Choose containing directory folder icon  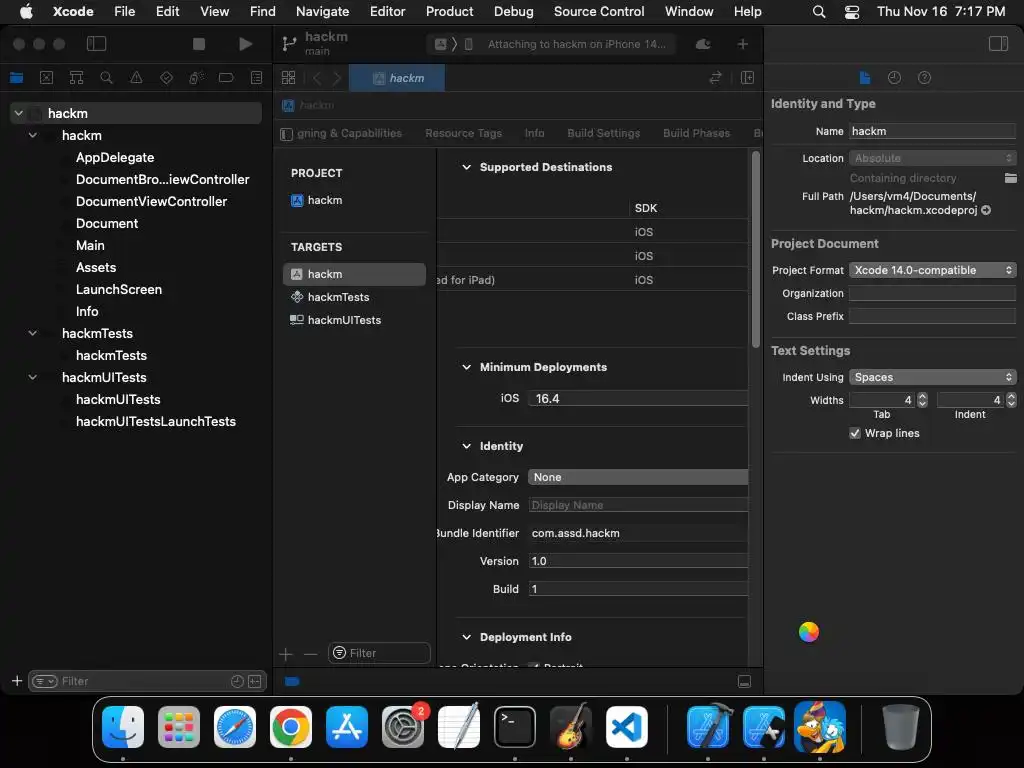click(x=1010, y=178)
